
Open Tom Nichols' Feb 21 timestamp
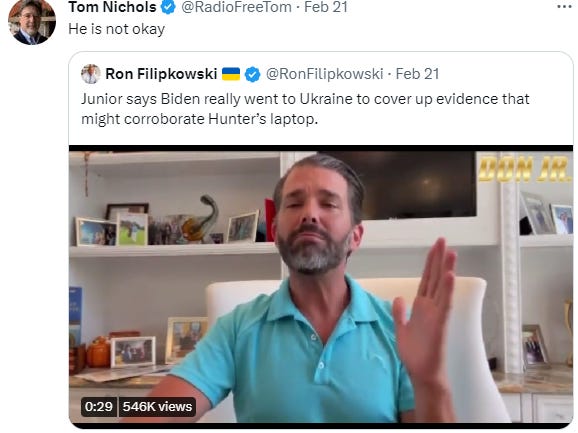326,7
